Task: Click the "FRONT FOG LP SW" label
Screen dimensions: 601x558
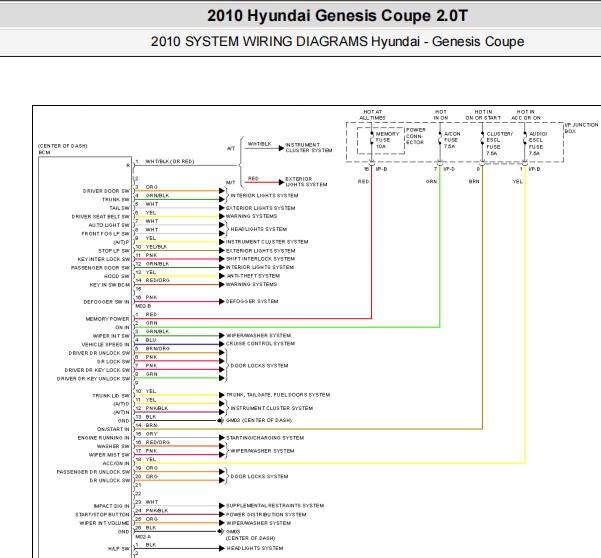Action: click(x=105, y=234)
